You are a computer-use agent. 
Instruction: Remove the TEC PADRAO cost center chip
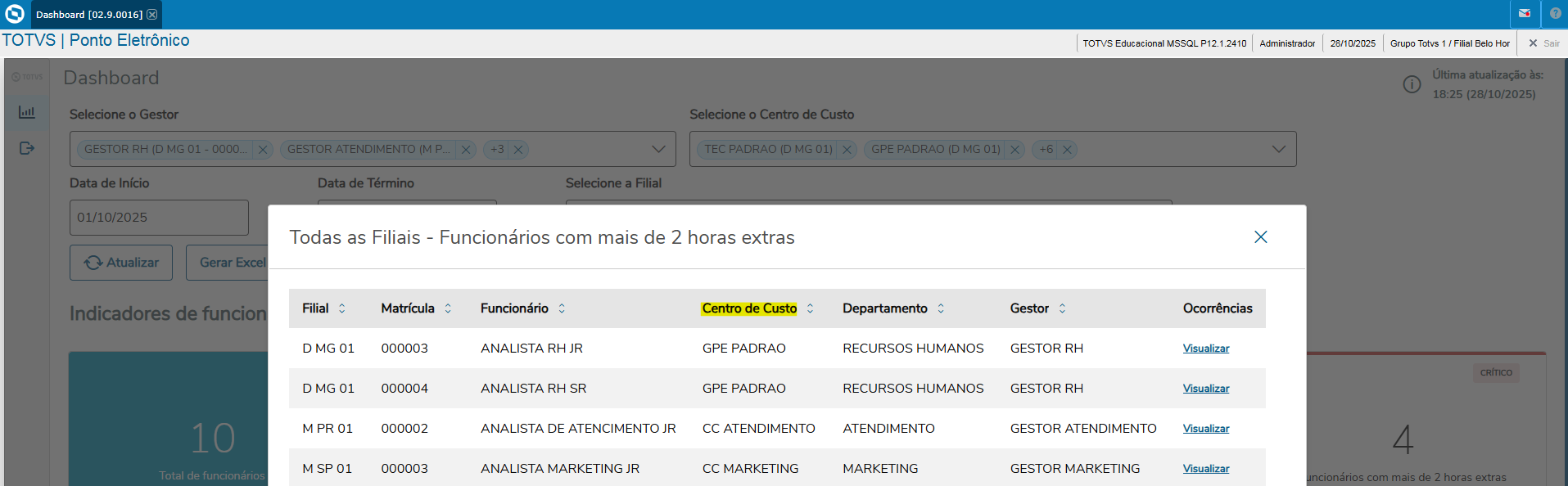pyautogui.click(x=847, y=150)
